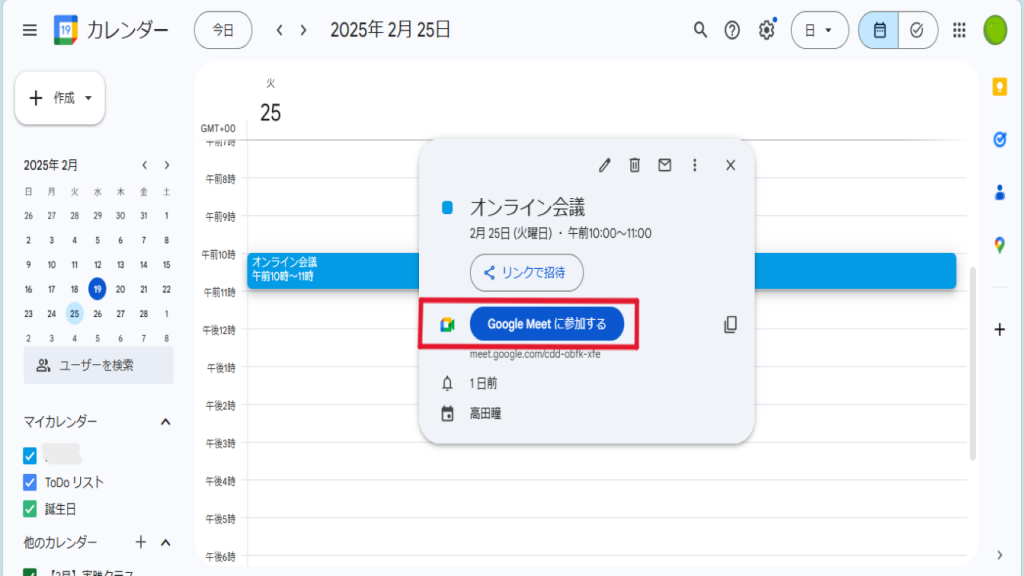
Task: Click the ユーザーを検索 field
Action: click(x=99, y=365)
